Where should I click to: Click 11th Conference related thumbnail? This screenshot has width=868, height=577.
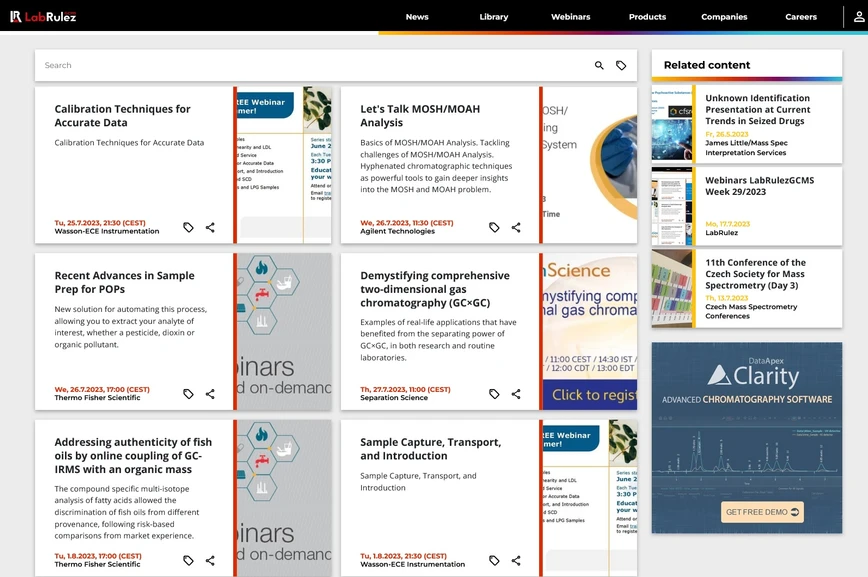(x=672, y=288)
